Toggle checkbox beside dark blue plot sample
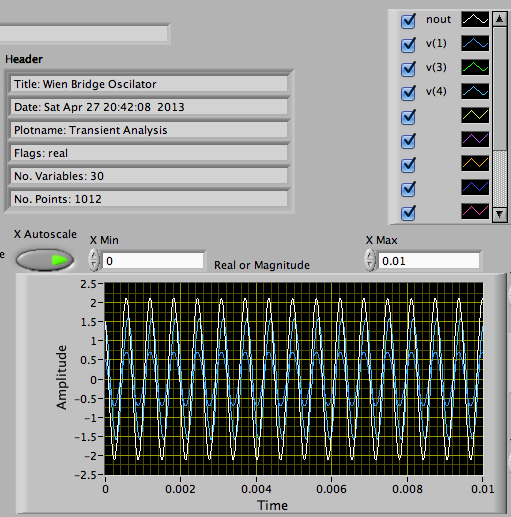Image resolution: width=511 pixels, height=517 pixels. [408, 189]
